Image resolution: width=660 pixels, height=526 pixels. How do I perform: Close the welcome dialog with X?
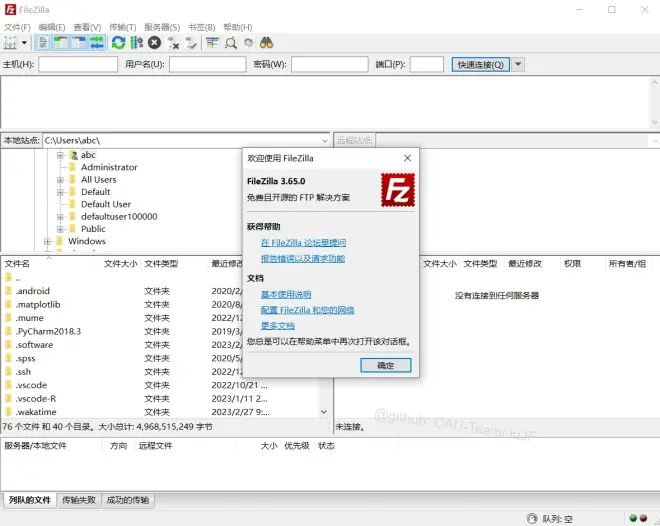[407, 158]
